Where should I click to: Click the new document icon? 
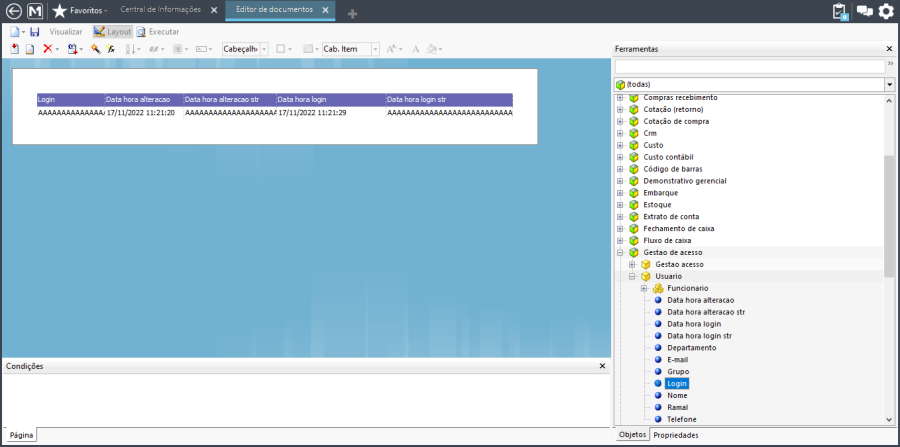pyautogui.click(x=14, y=32)
